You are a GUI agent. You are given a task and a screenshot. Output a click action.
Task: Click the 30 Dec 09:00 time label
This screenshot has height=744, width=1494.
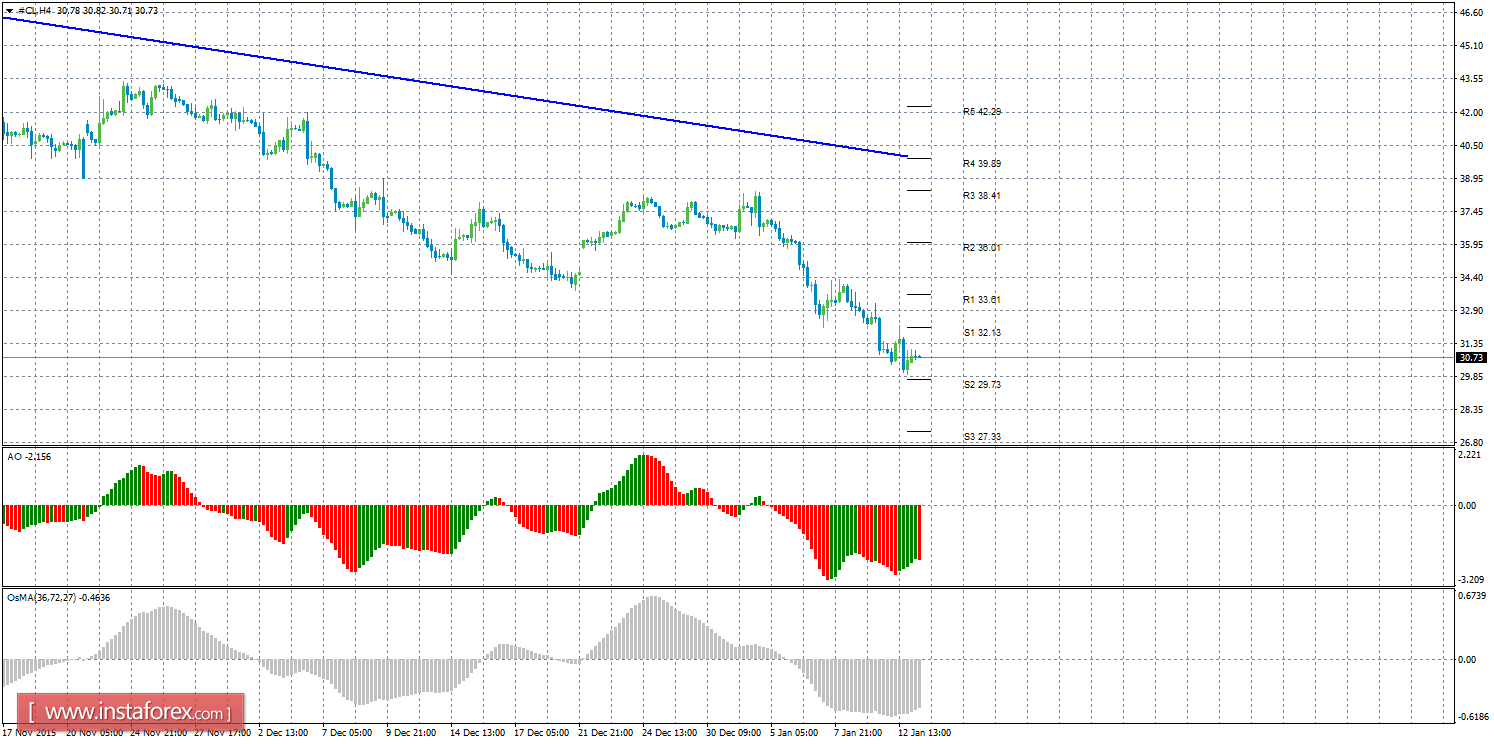735,733
